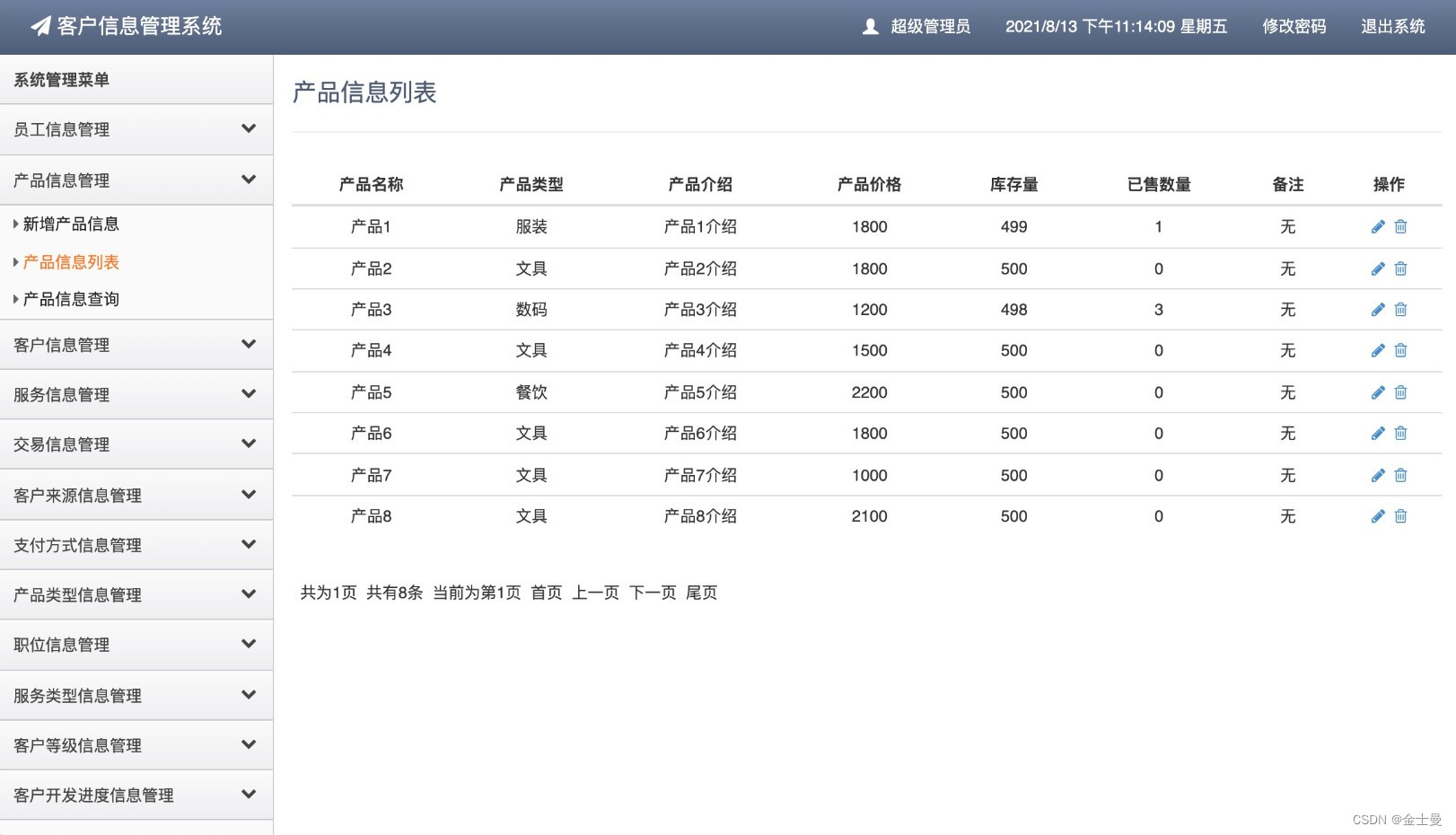Image resolution: width=1456 pixels, height=835 pixels.
Task: Delete 产品7 via its trash icon
Action: click(1401, 475)
